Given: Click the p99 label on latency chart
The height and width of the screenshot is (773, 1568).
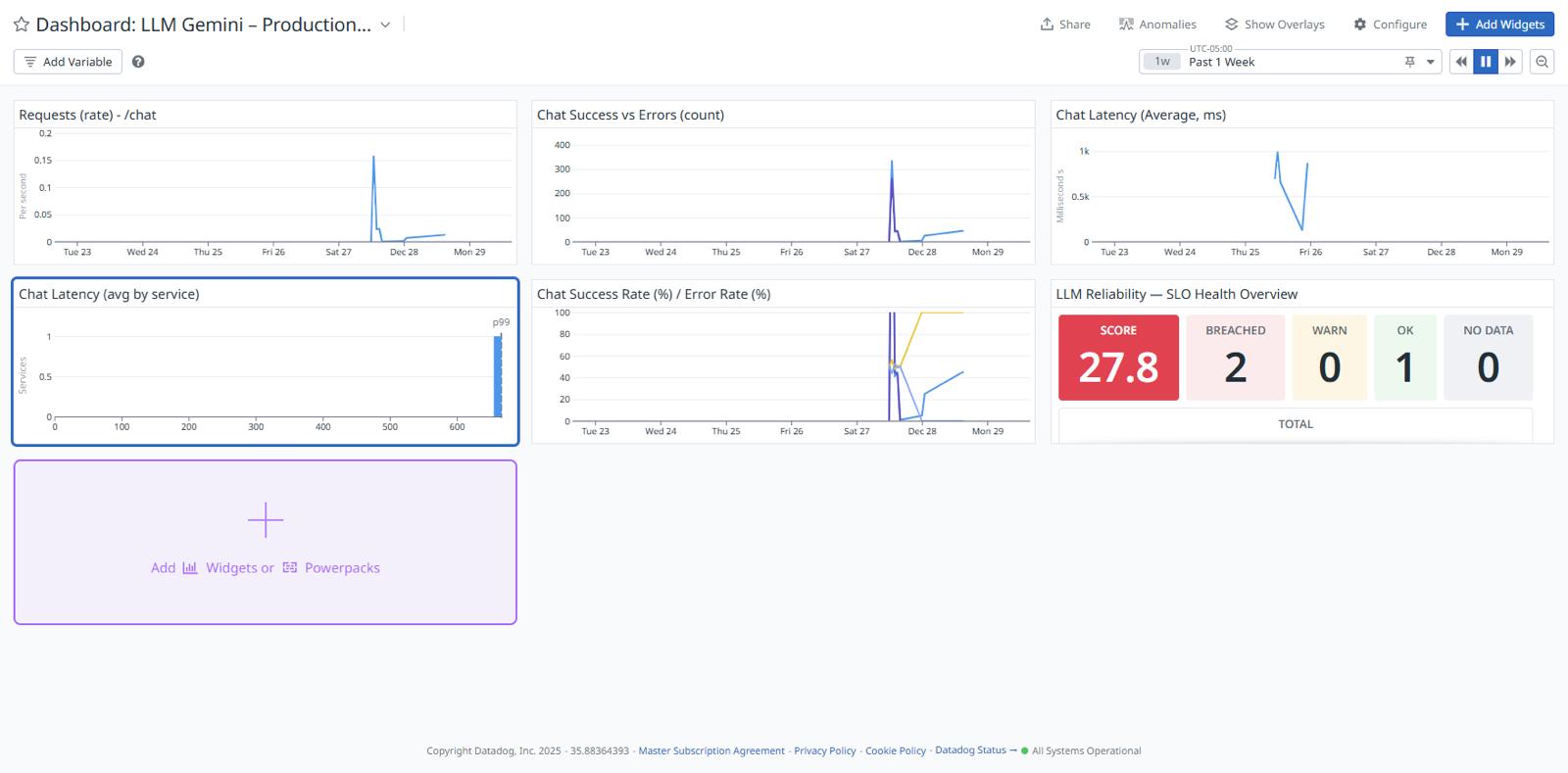Looking at the screenshot, I should tap(501, 322).
